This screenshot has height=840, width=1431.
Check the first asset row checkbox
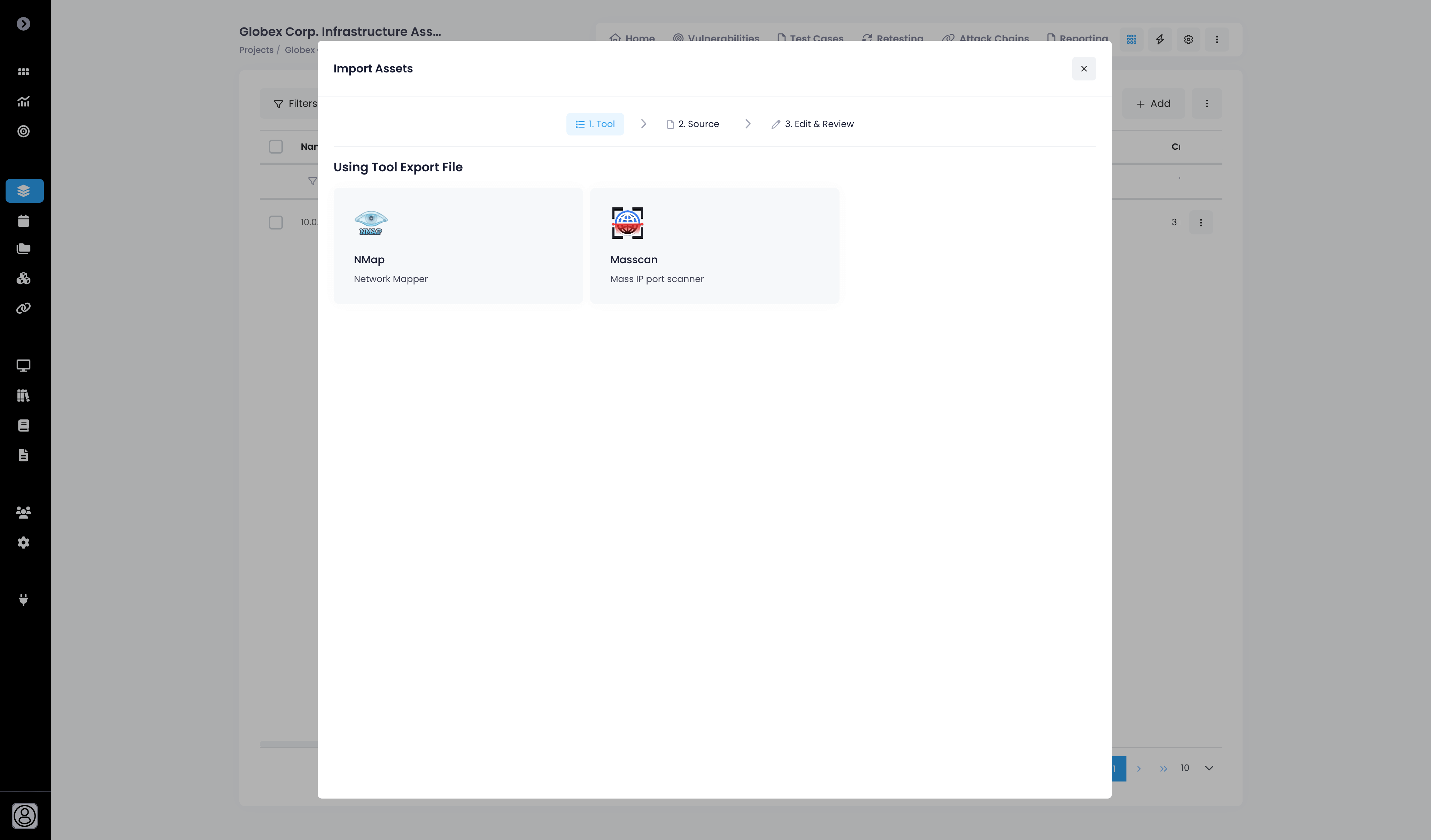276,223
